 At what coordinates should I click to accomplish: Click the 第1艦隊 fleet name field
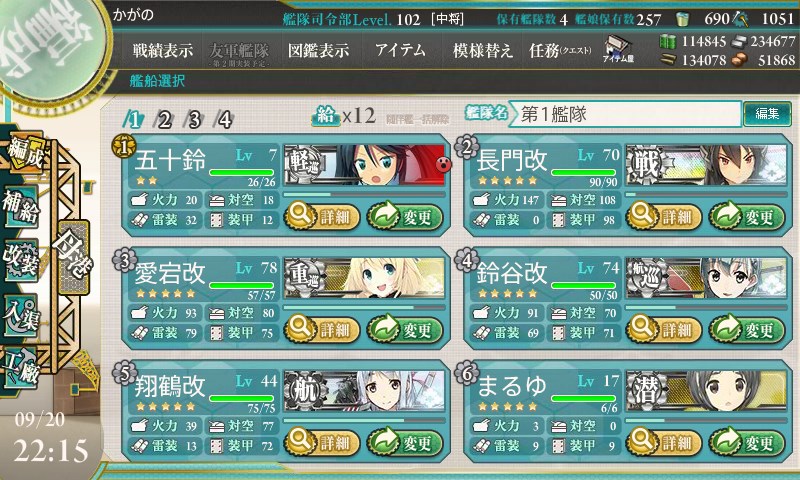tap(625, 114)
